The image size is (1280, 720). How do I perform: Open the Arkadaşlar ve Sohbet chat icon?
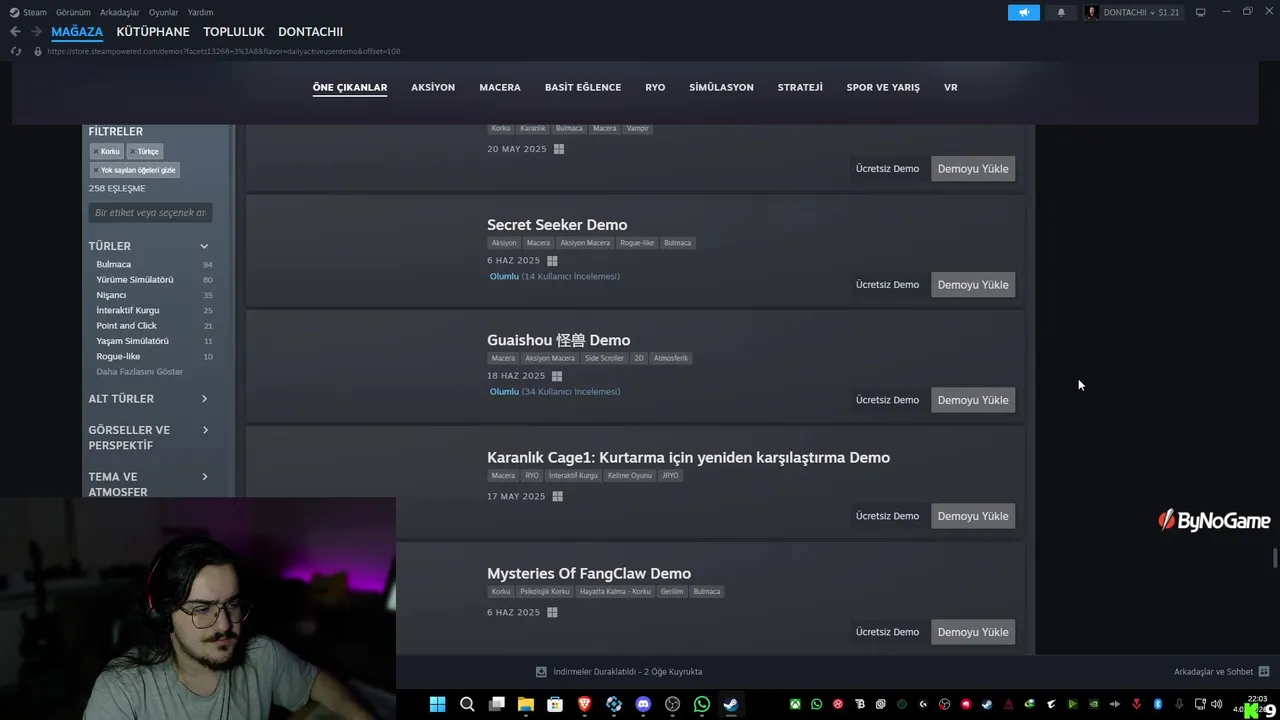tap(1263, 672)
